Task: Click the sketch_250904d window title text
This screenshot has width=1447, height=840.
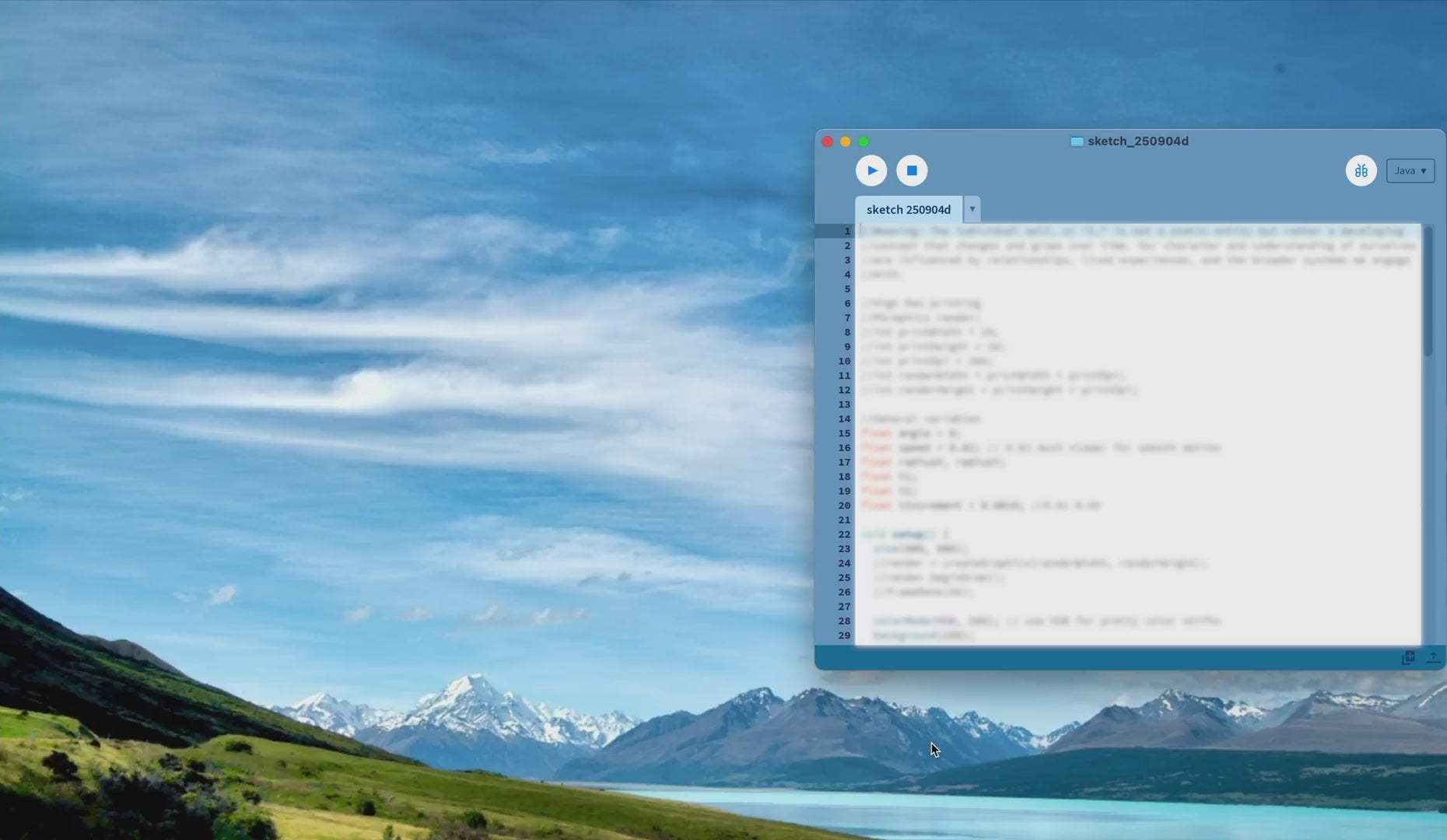Action: (1137, 142)
